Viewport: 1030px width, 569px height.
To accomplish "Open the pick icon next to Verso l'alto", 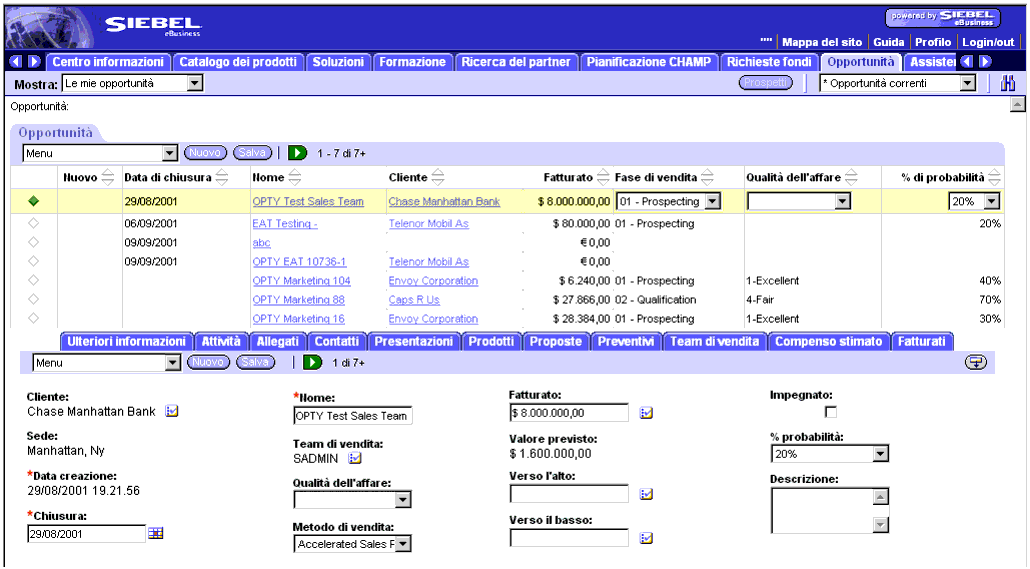I will pyautogui.click(x=646, y=494).
